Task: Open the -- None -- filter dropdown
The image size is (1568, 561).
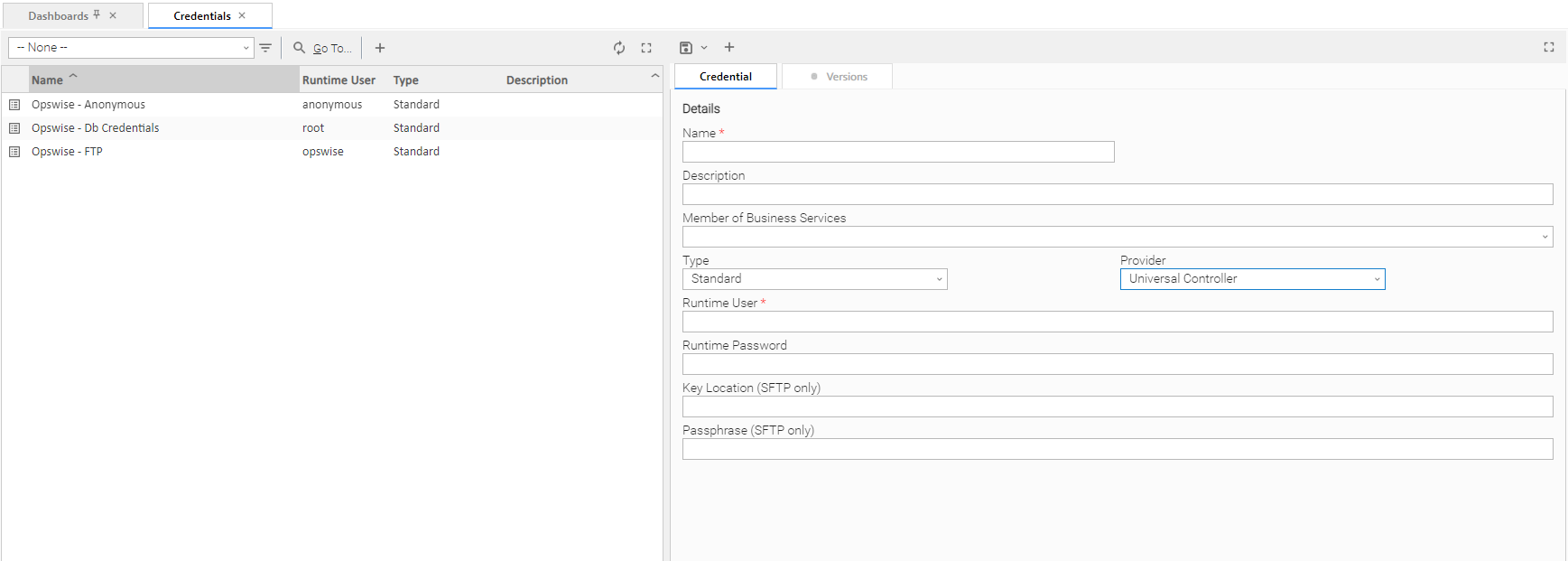Action: (131, 48)
